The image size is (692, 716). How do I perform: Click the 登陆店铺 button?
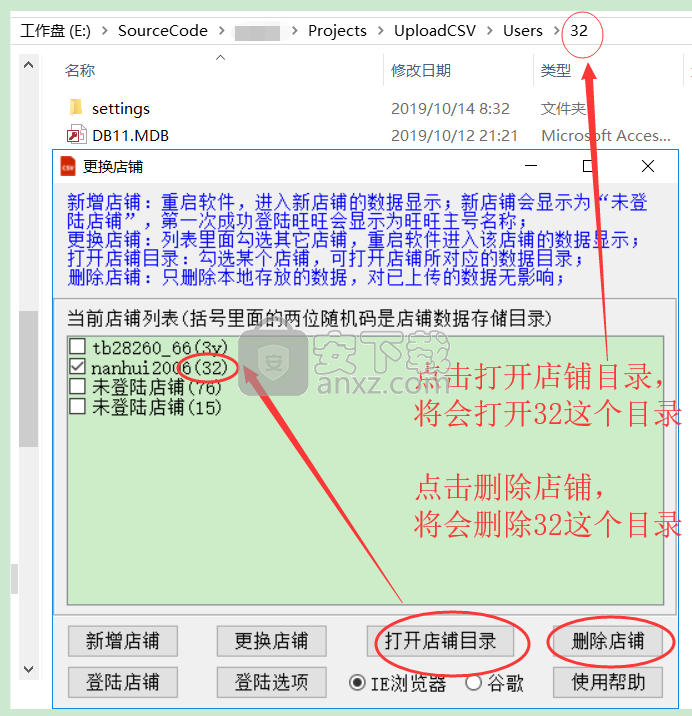tap(122, 682)
